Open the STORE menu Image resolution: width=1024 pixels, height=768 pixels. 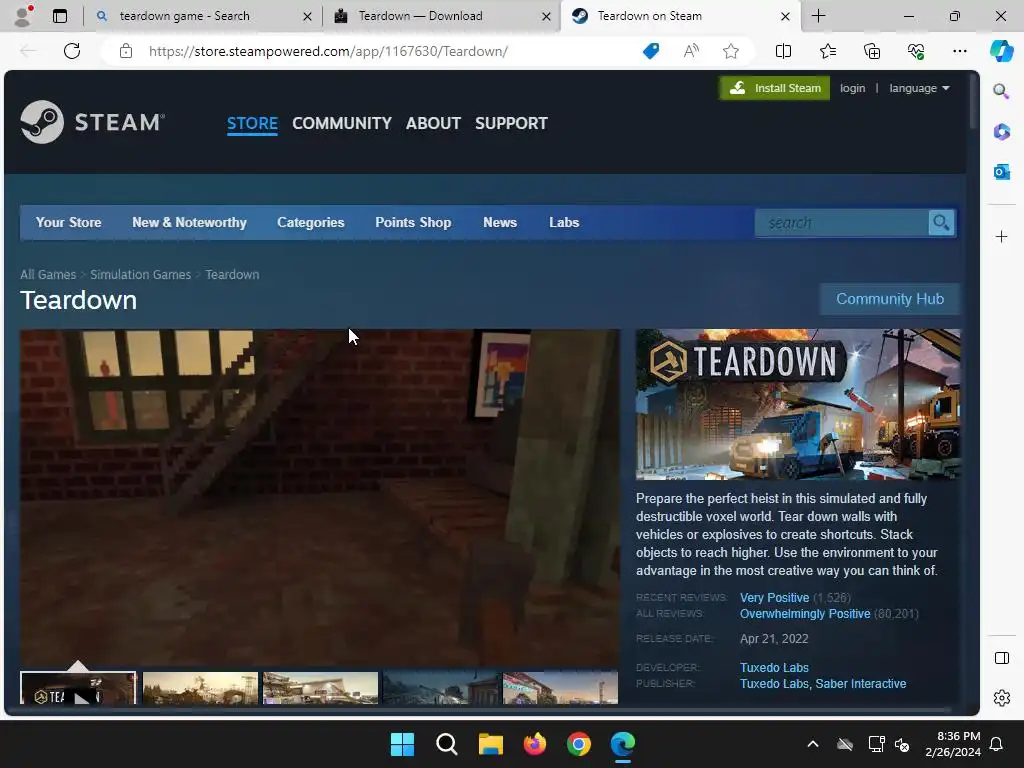[252, 123]
